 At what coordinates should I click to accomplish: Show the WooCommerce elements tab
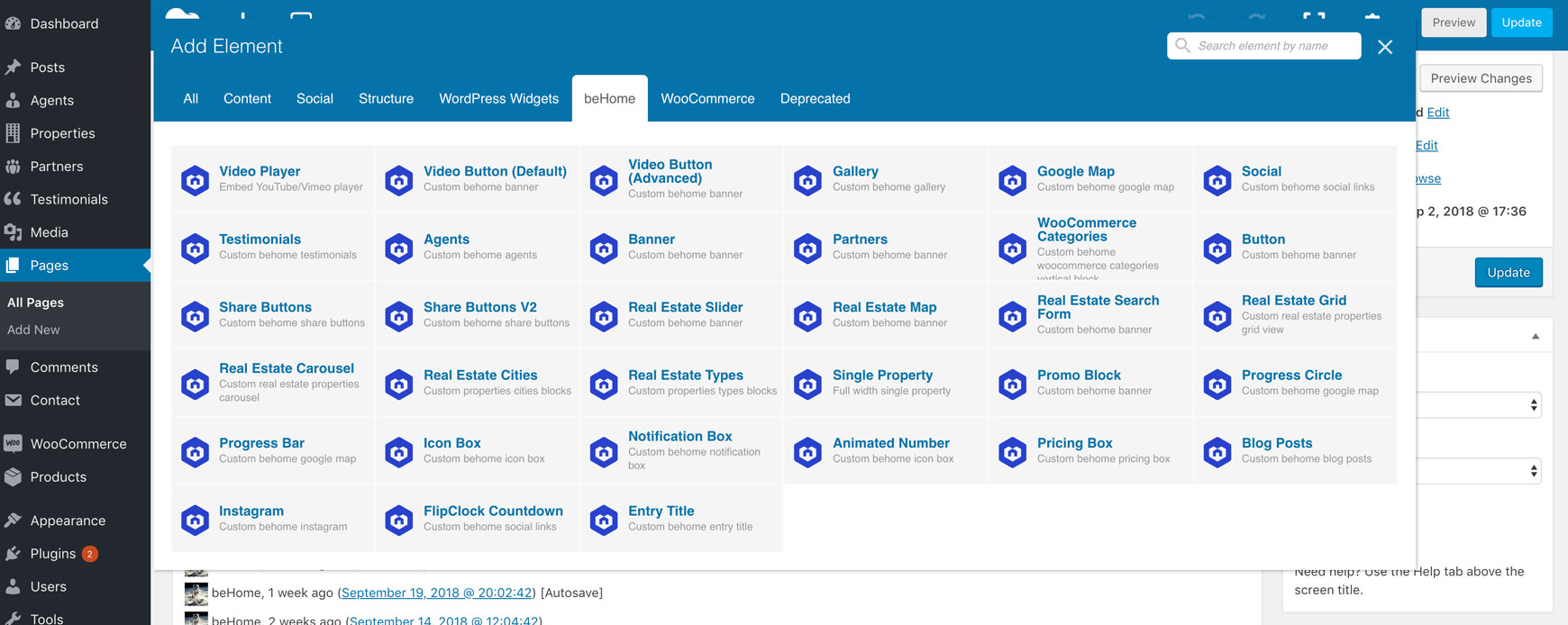pyautogui.click(x=707, y=98)
